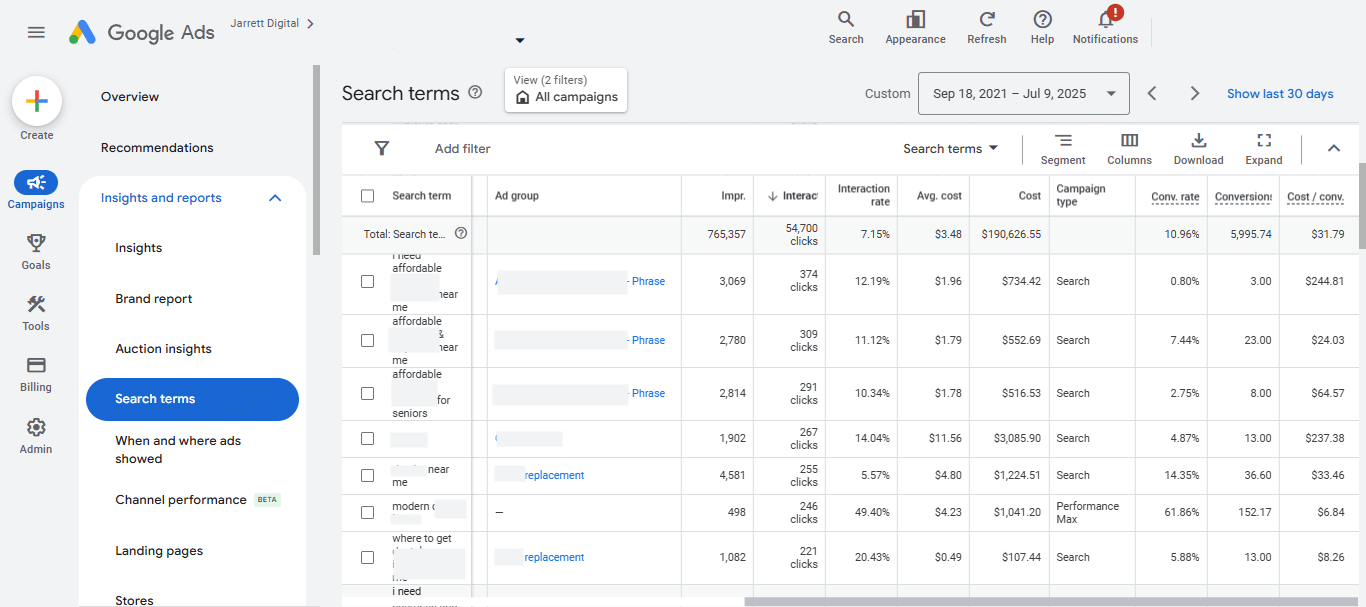This screenshot has height=607, width=1366.
Task: Expand the Search terms view dropdown
Action: [950, 149]
